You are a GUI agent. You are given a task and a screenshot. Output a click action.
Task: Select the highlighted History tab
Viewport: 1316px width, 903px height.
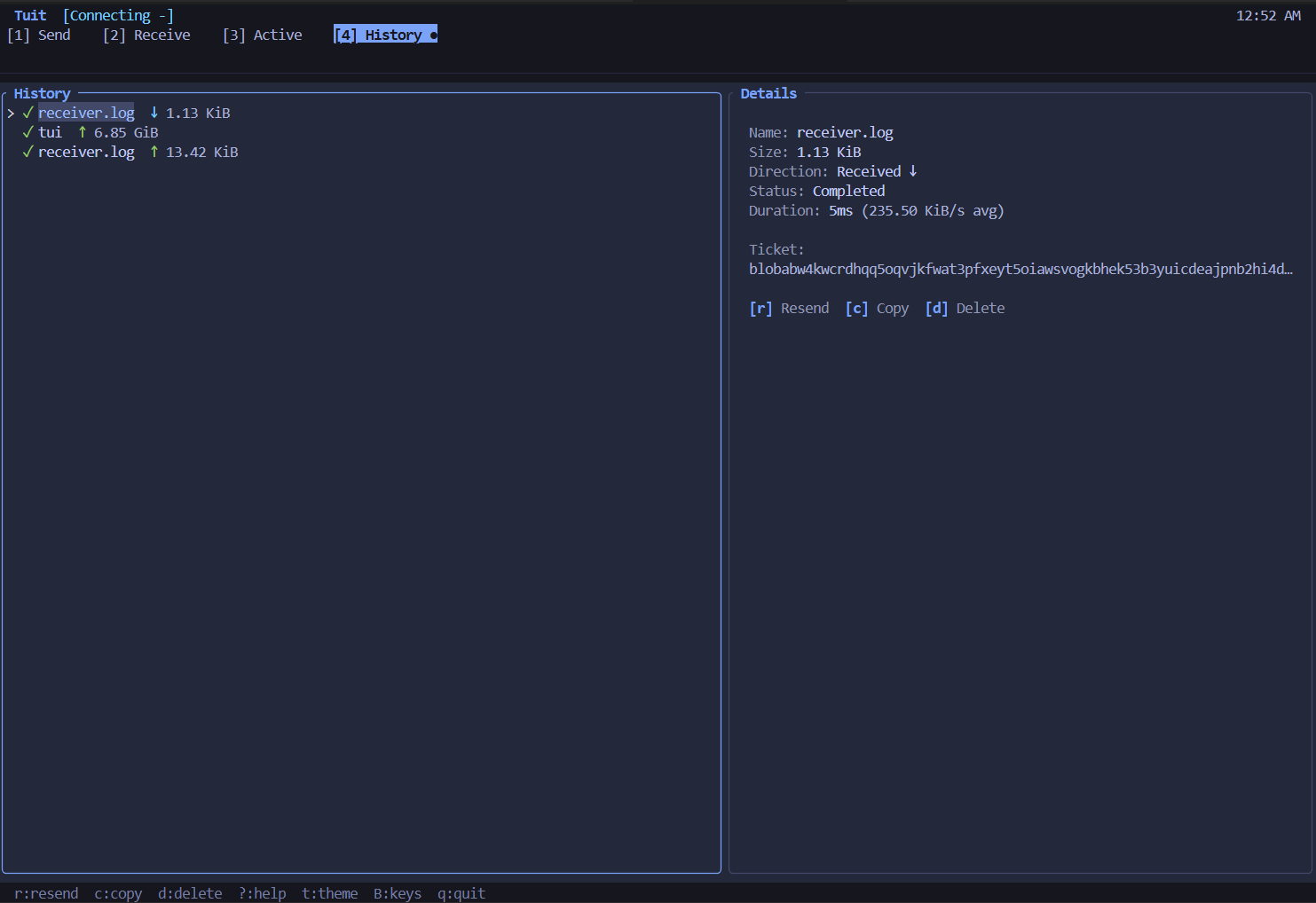coord(383,35)
